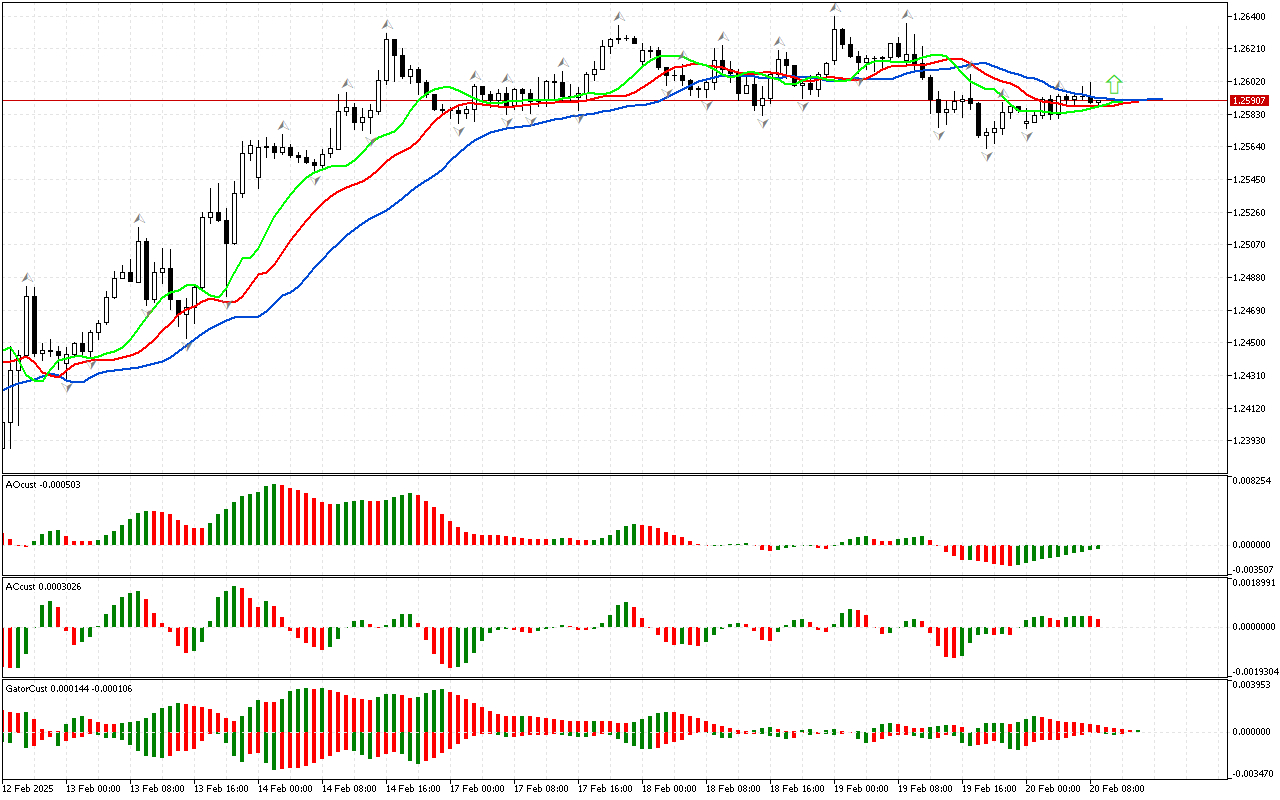The image size is (1280, 800).
Task: Click the 1.26020 price axis label
Action: 1250,82
